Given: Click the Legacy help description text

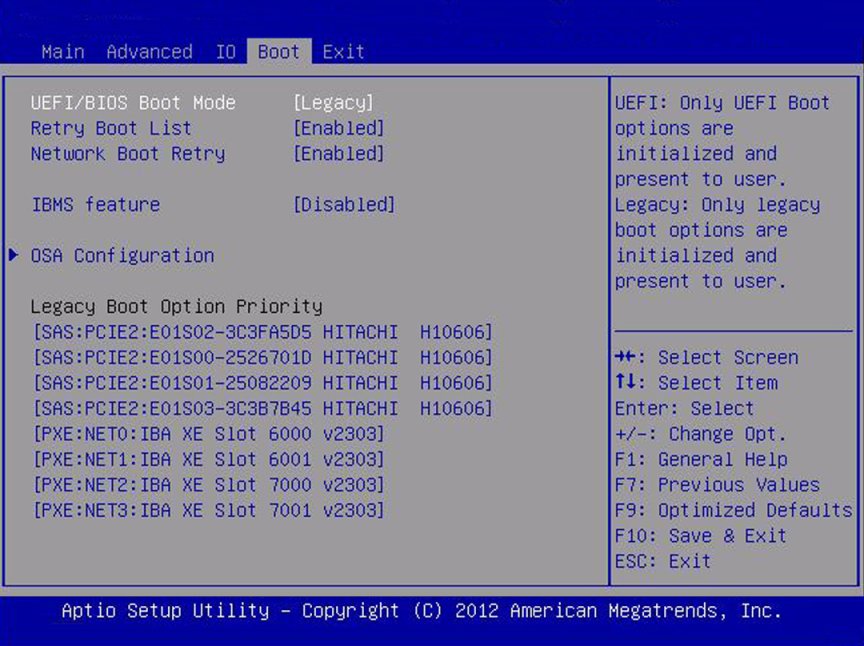Looking at the screenshot, I should 717,243.
